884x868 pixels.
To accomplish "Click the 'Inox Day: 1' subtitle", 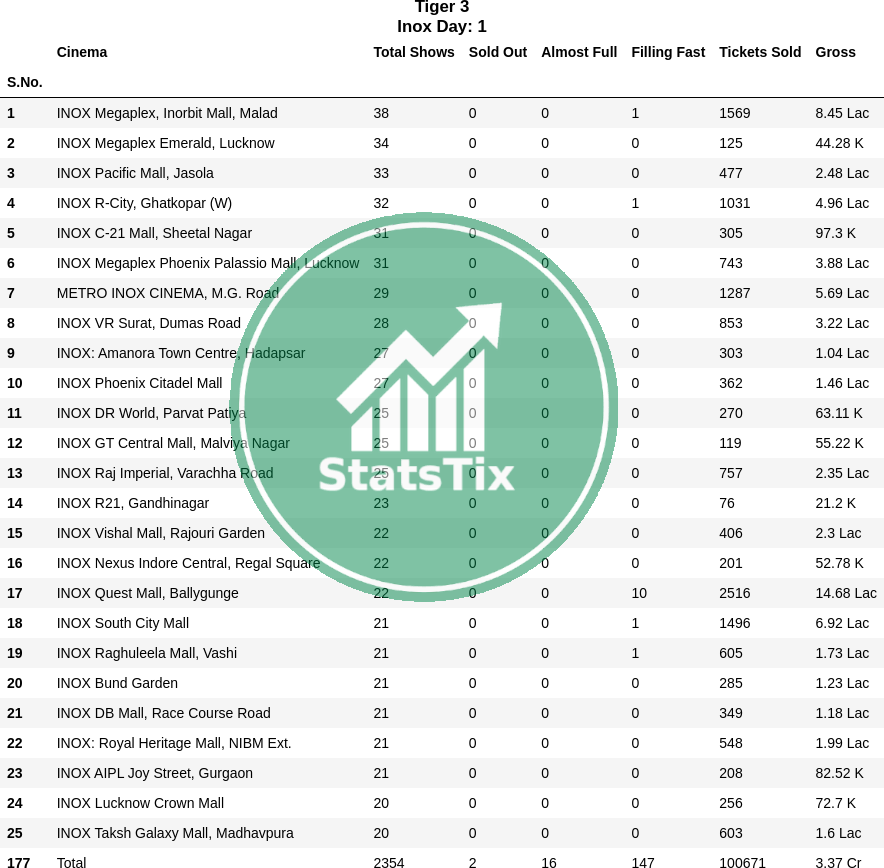I will [441, 26].
